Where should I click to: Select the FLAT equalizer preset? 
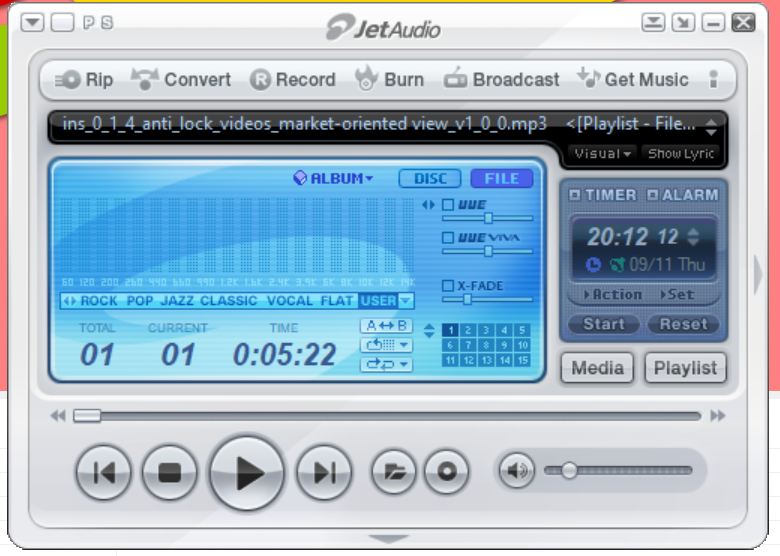tap(337, 301)
